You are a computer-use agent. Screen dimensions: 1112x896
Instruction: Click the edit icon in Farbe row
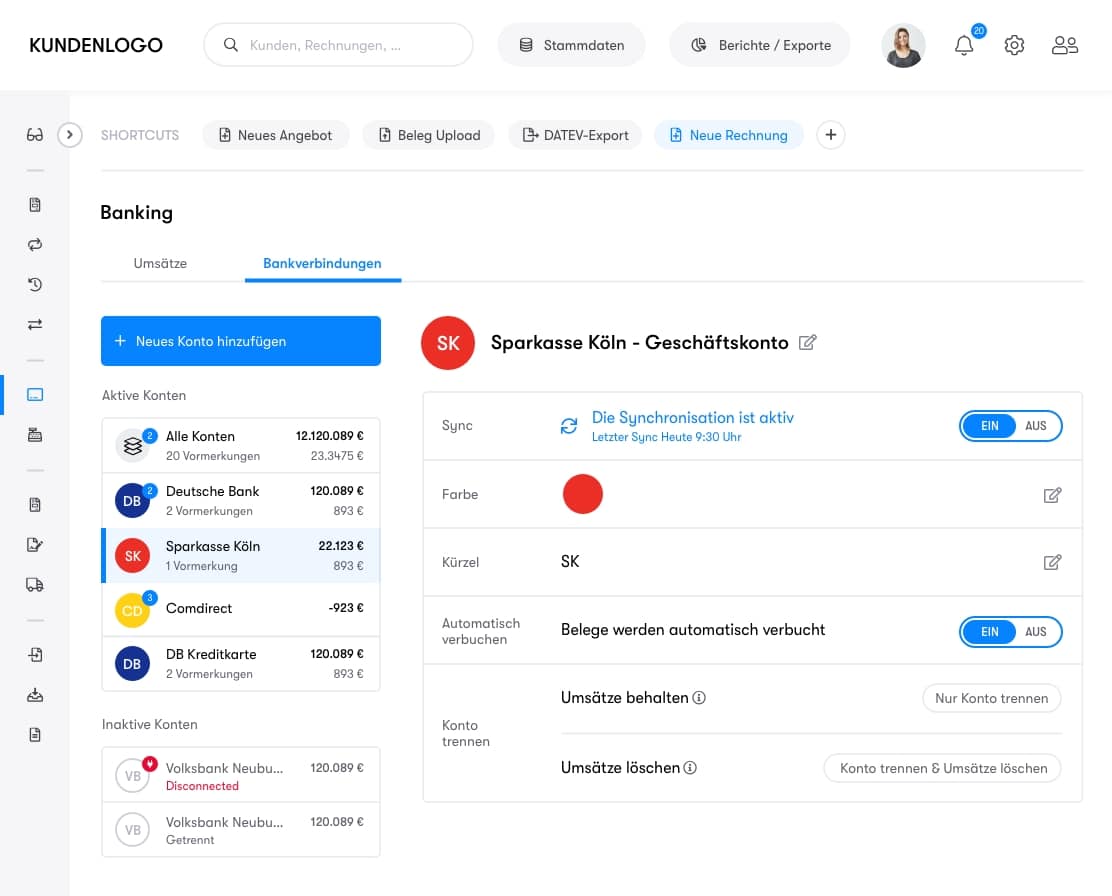click(x=1052, y=495)
